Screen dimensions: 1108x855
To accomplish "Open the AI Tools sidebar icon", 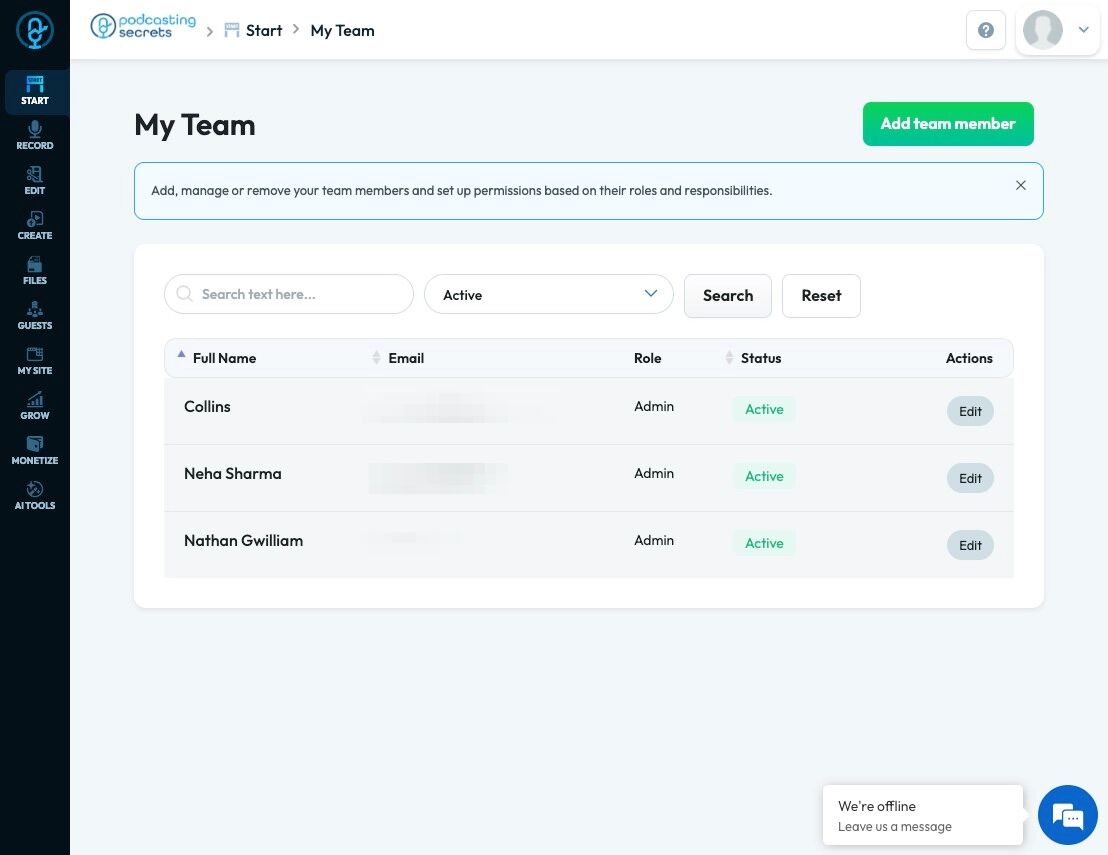I will [x=35, y=489].
